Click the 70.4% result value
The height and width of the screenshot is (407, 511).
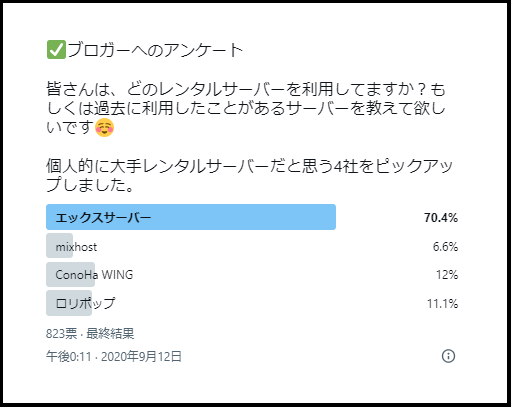(441, 218)
